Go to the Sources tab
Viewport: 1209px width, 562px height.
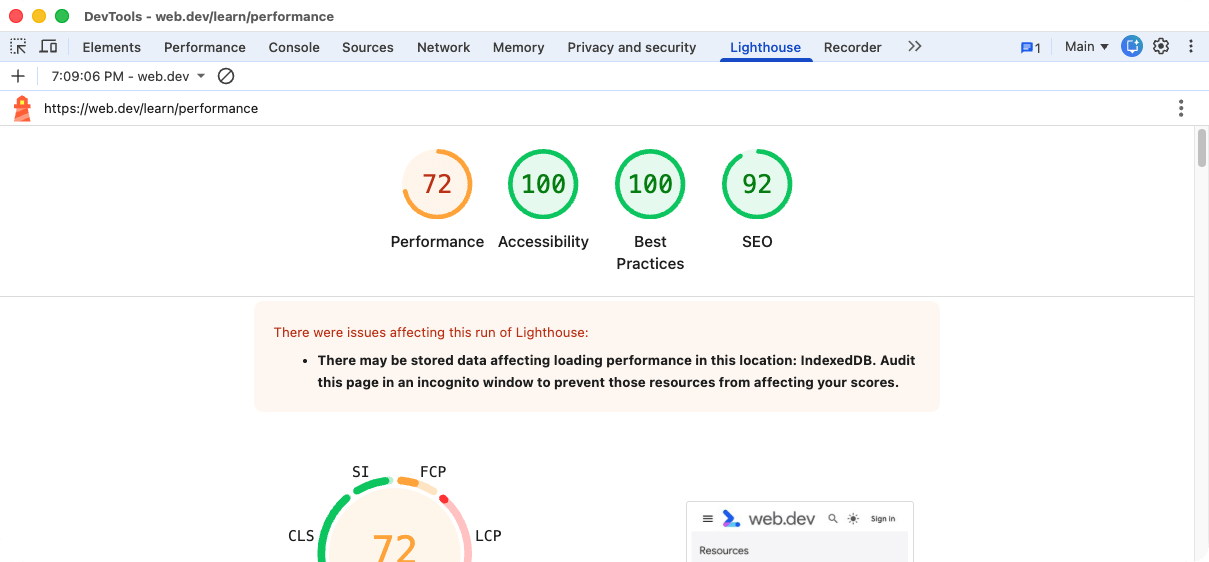tap(368, 47)
